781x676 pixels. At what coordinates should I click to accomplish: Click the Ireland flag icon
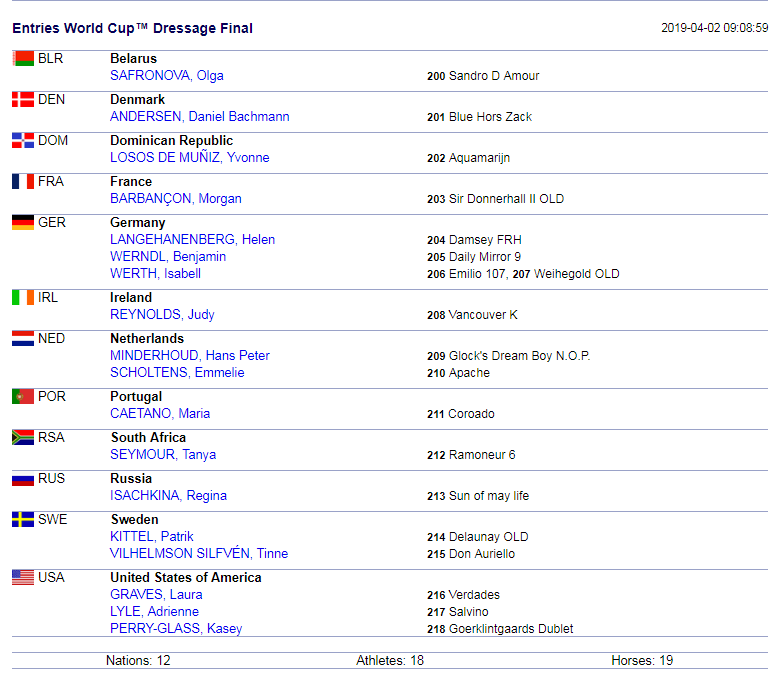pos(23,297)
